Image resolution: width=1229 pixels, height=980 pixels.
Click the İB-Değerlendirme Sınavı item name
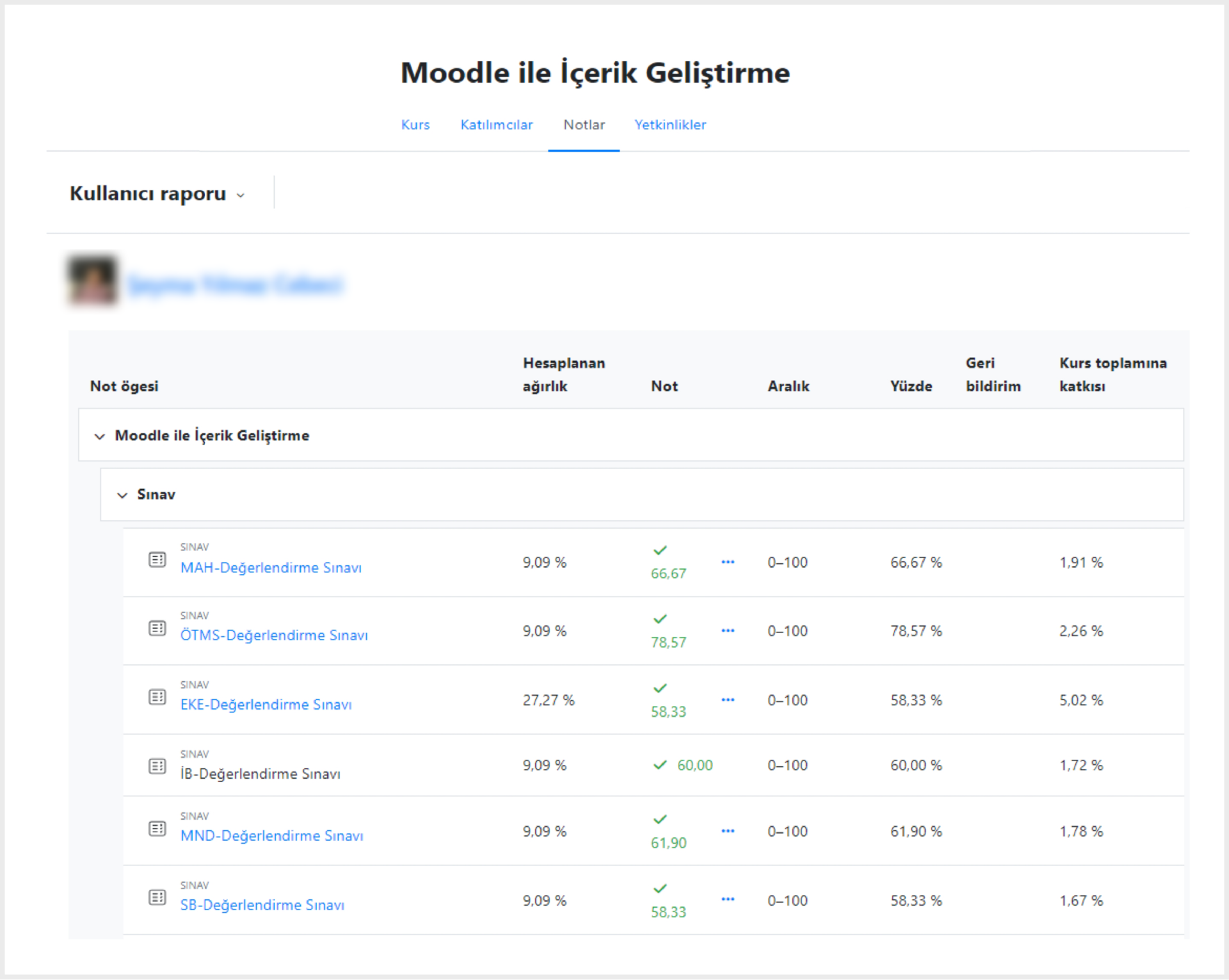[x=260, y=774]
